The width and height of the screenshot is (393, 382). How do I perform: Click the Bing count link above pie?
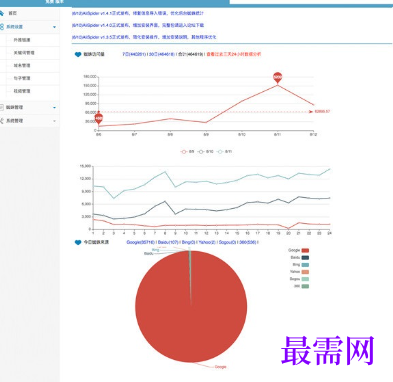pyautogui.click(x=188, y=242)
